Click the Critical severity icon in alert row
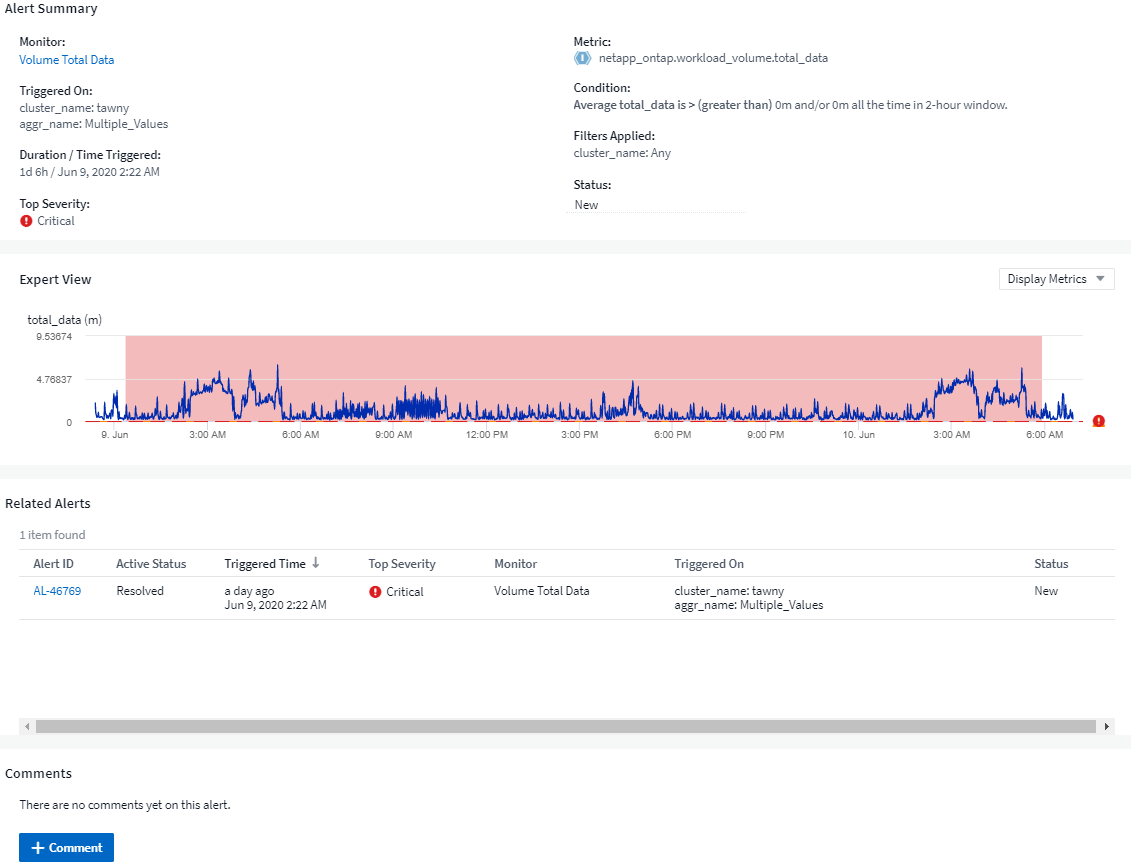The width and height of the screenshot is (1131, 863). [375, 592]
